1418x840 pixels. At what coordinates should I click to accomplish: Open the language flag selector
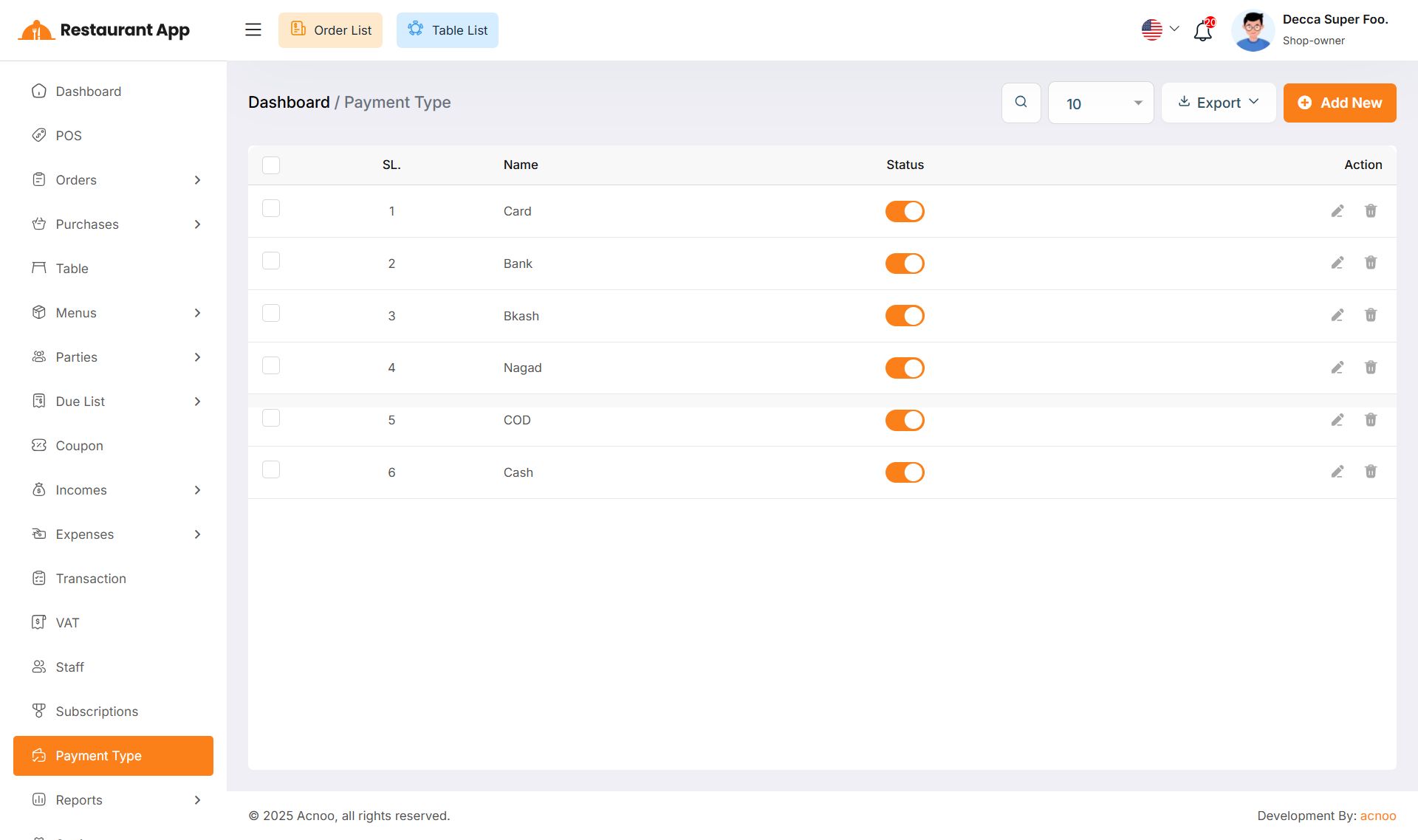point(1160,30)
